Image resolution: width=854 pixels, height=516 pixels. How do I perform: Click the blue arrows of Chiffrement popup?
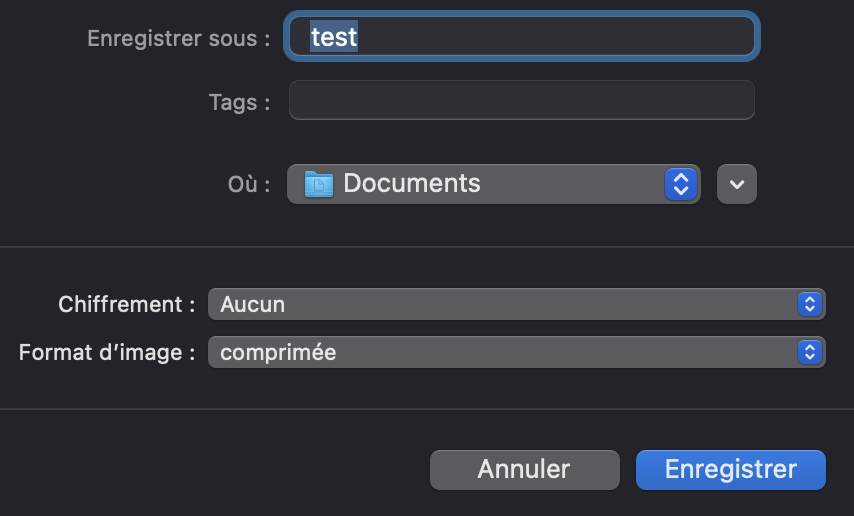click(810, 304)
